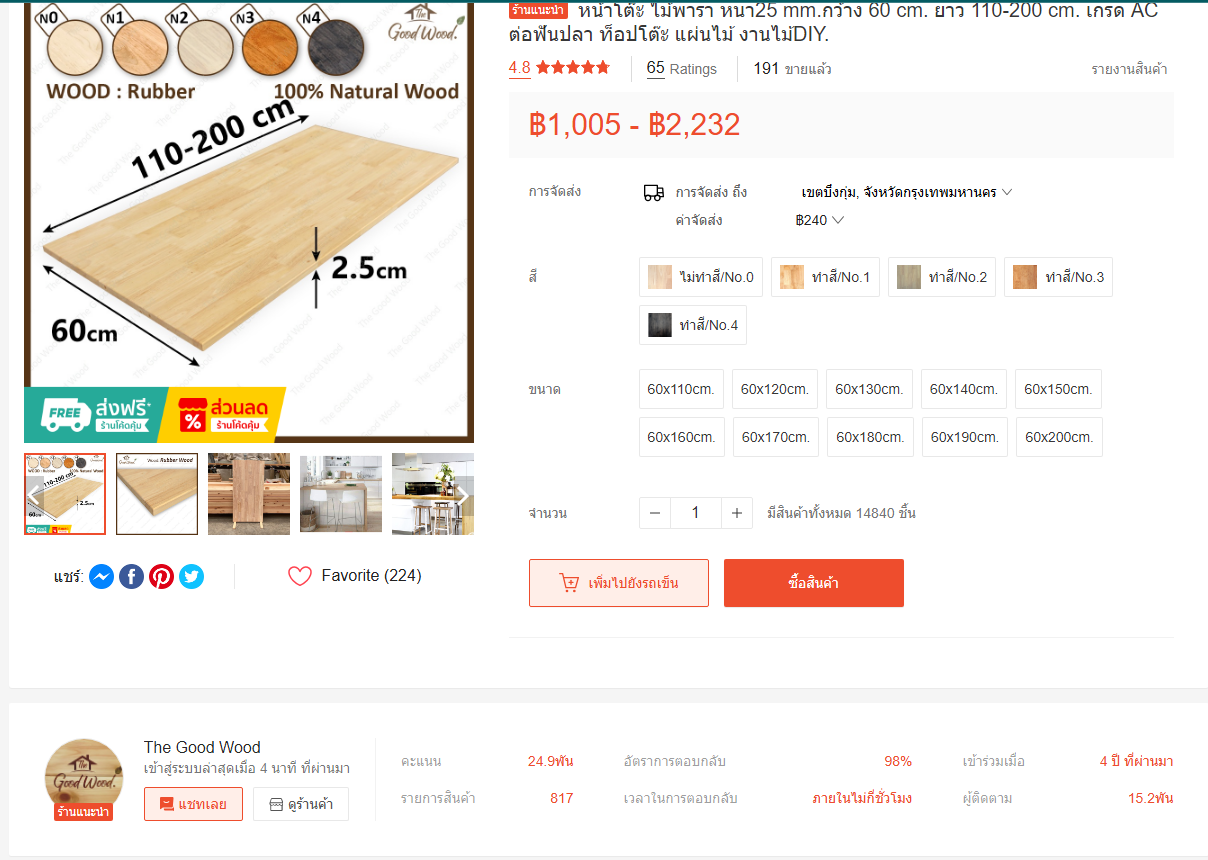The image size is (1208, 860).
Task: Pick the 60x150cm. size option
Action: pos(1058,389)
